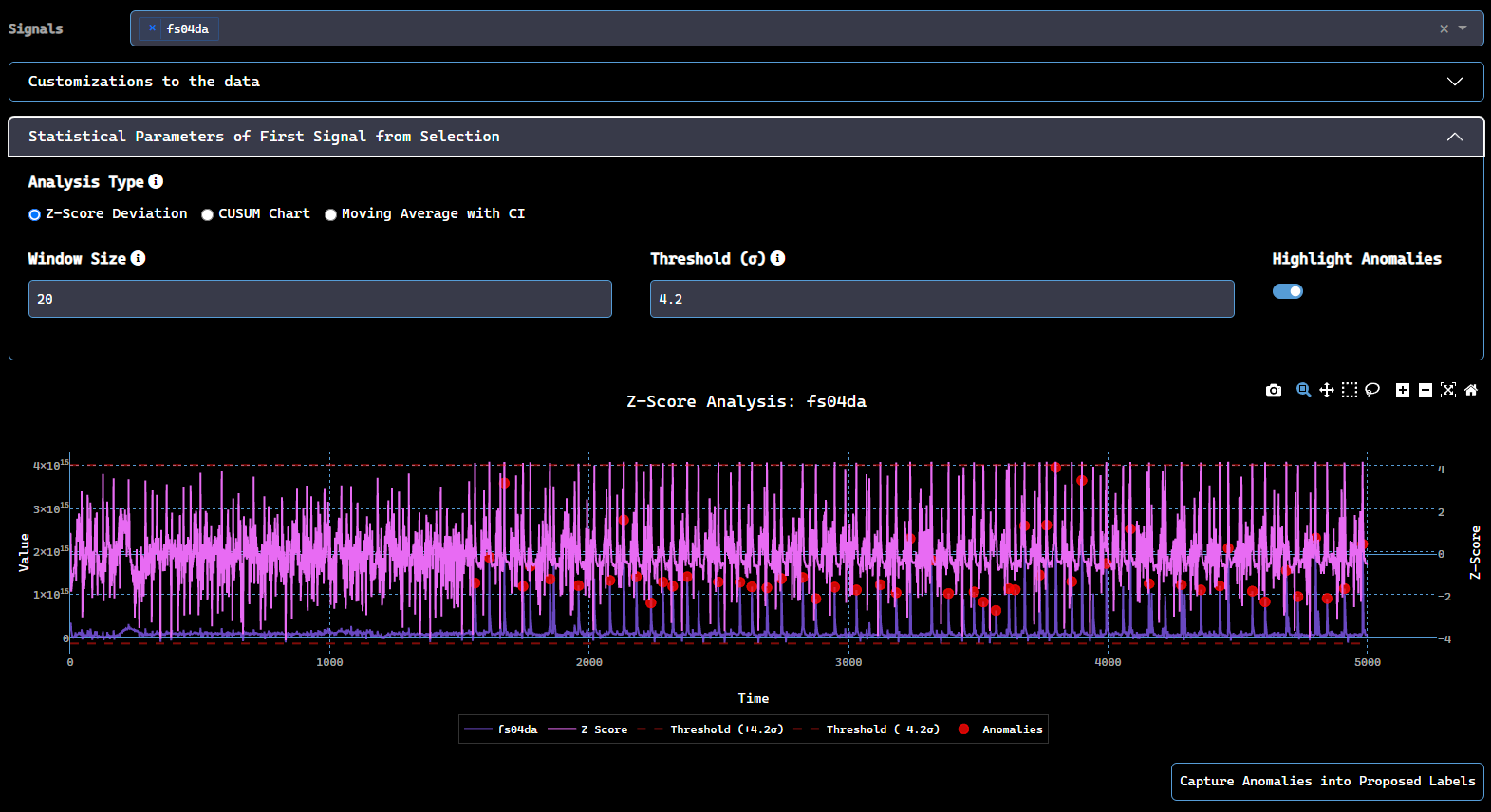Image resolution: width=1491 pixels, height=812 pixels.
Task: Click inside the Signals selection box
Action: tap(807, 28)
